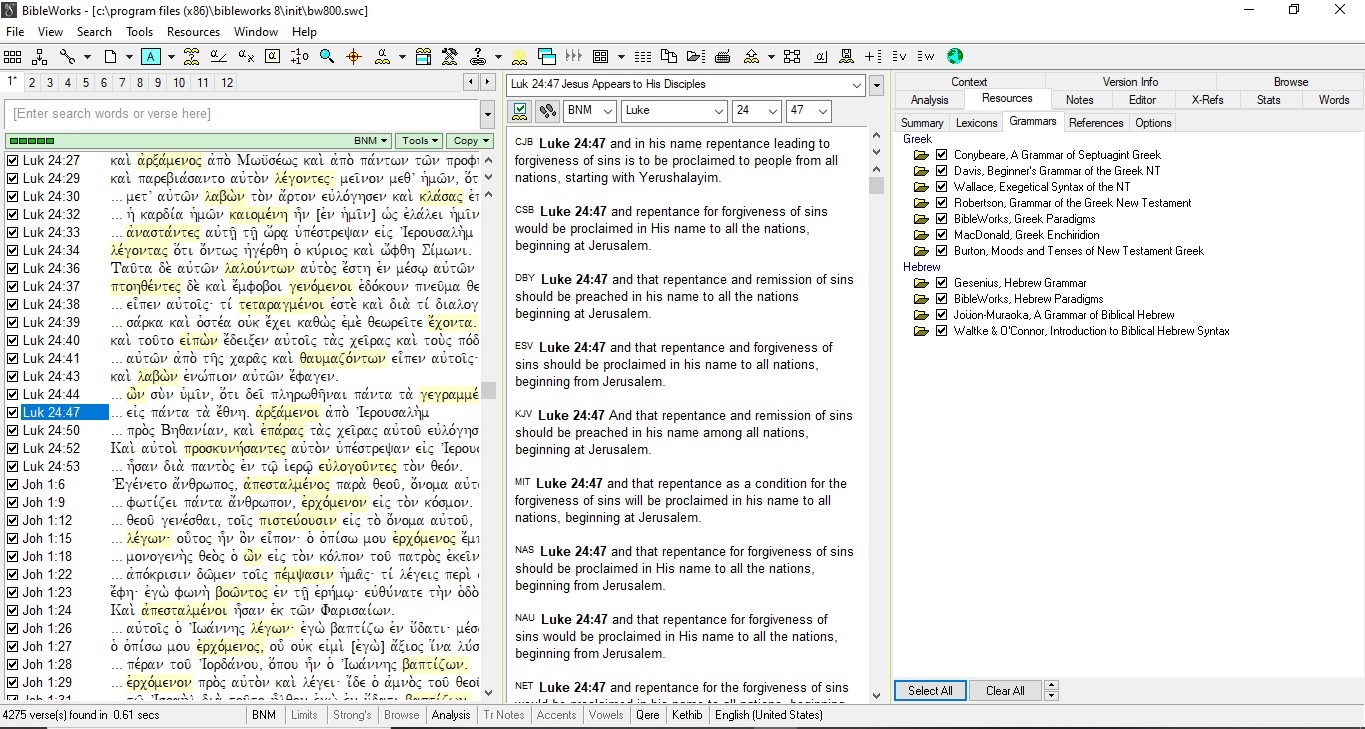Switch to the Lexicons subtab
This screenshot has height=729, width=1365.
pyautogui.click(x=976, y=123)
